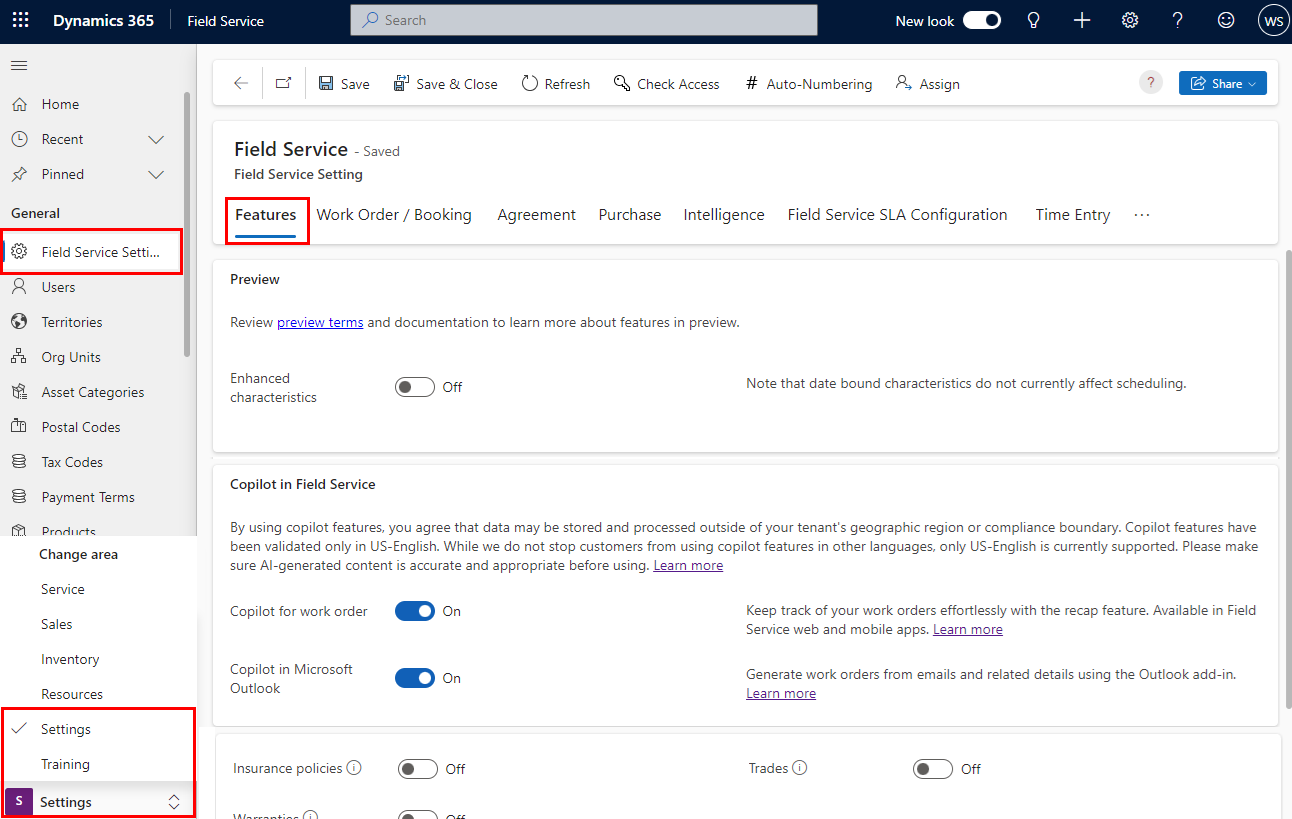
Task: Disable Copilot for work order
Action: click(x=414, y=611)
